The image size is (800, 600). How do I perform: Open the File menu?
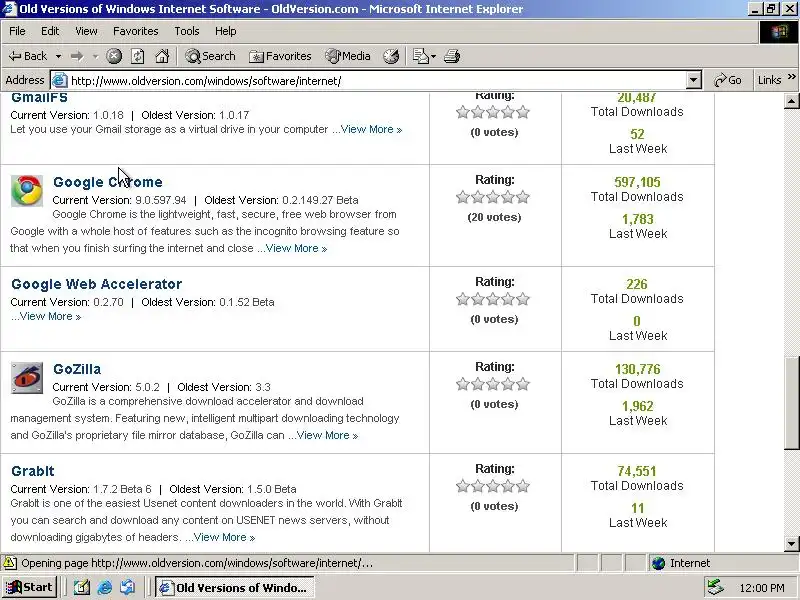[x=17, y=31]
